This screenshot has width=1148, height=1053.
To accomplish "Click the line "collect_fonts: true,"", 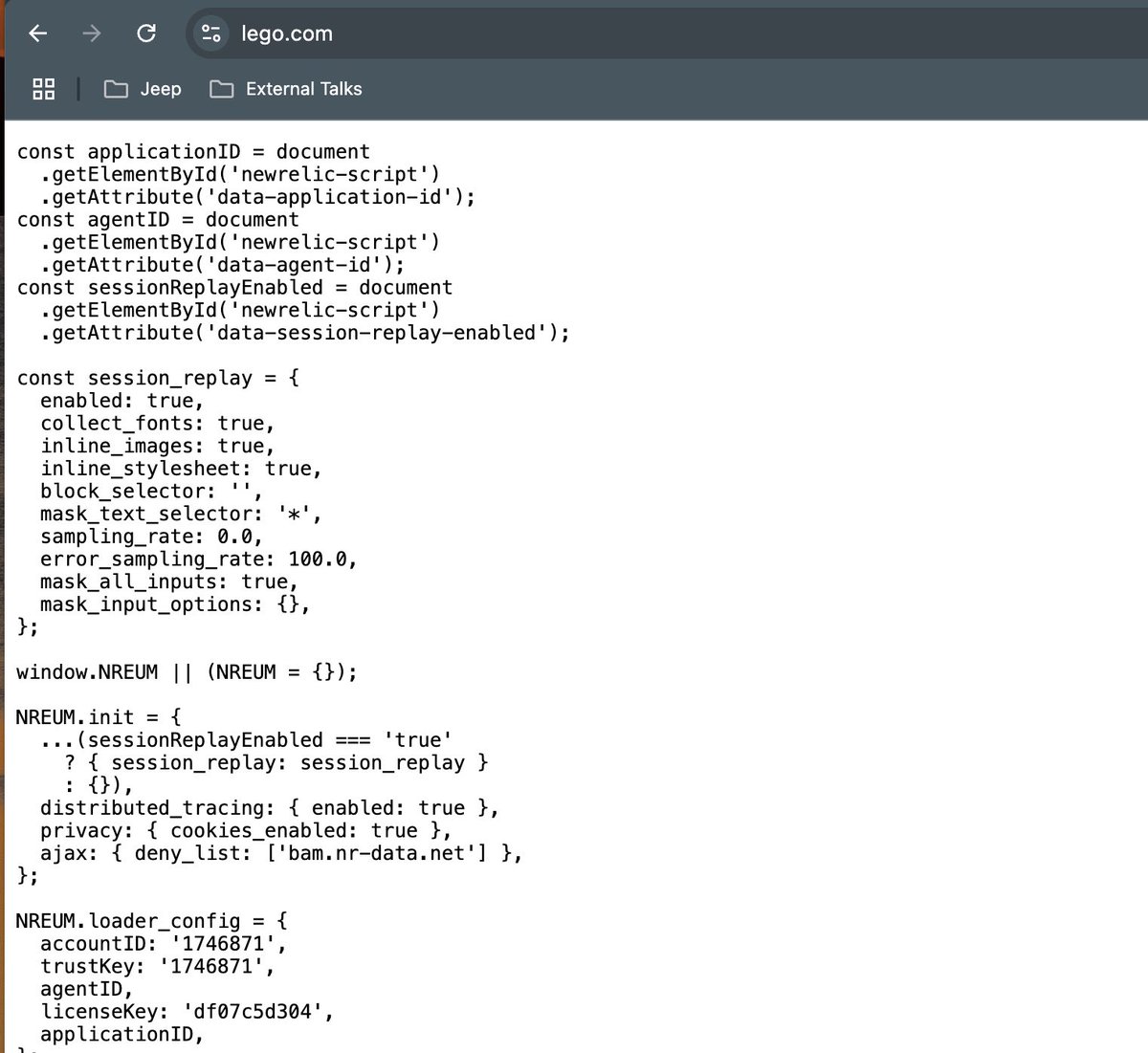I will pyautogui.click(x=157, y=424).
